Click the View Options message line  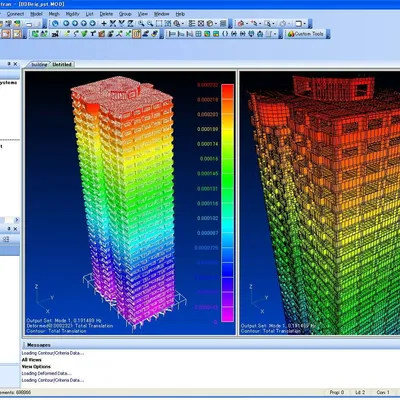(x=36, y=366)
